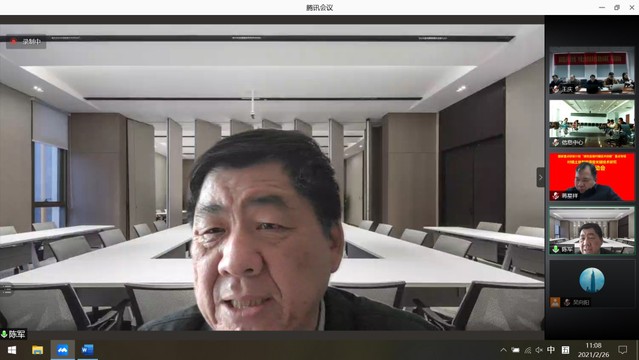639x360 pixels.
Task: Toggle the 中 Chinese input mode indicator
Action: tap(551, 350)
